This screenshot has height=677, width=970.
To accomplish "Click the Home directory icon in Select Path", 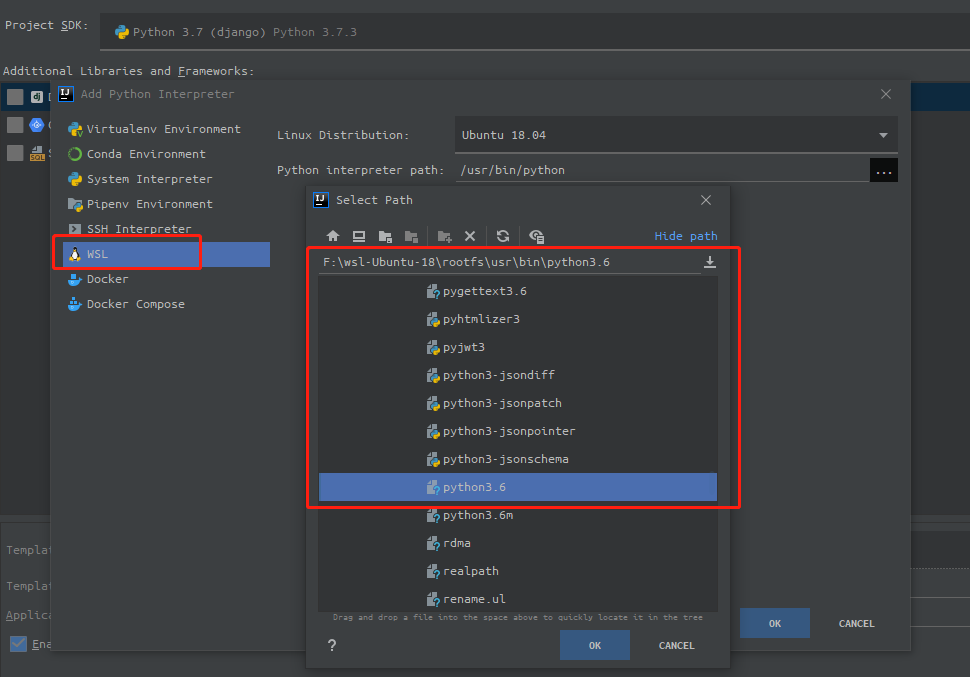I will pos(333,237).
